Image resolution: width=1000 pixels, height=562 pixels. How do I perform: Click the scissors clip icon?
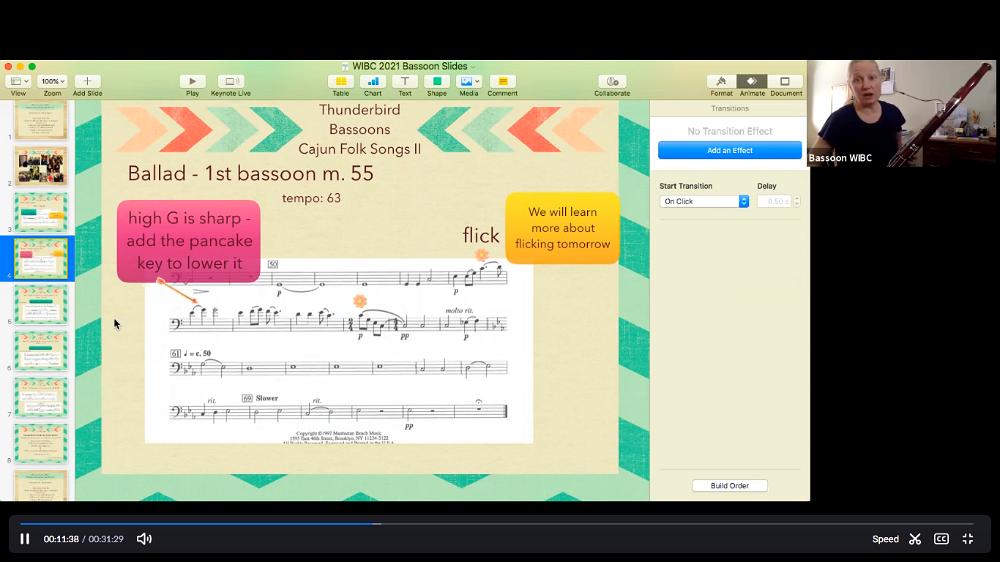click(x=915, y=539)
